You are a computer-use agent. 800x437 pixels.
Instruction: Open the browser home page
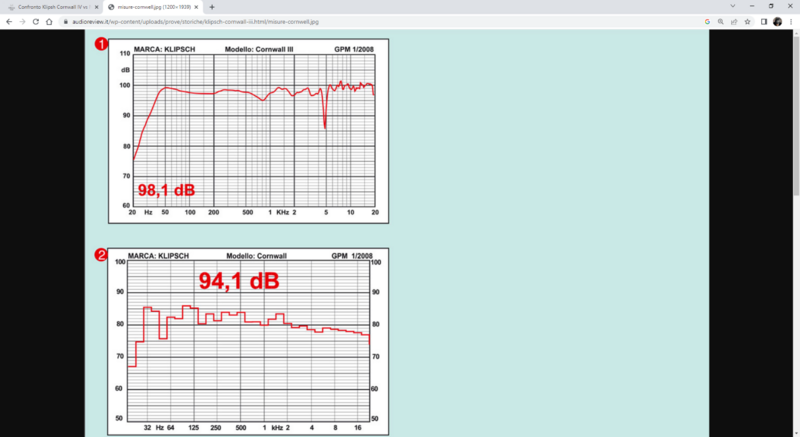(x=49, y=22)
